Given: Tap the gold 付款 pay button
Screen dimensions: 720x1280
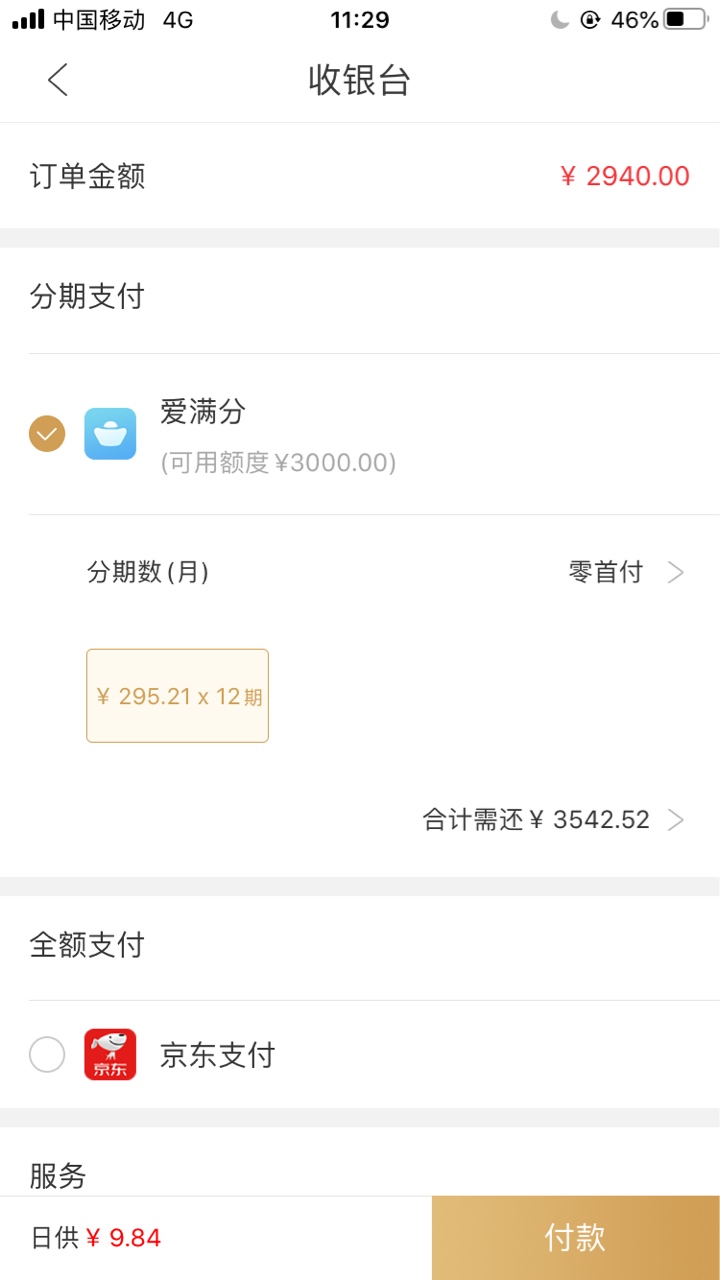Looking at the screenshot, I should tap(576, 1238).
